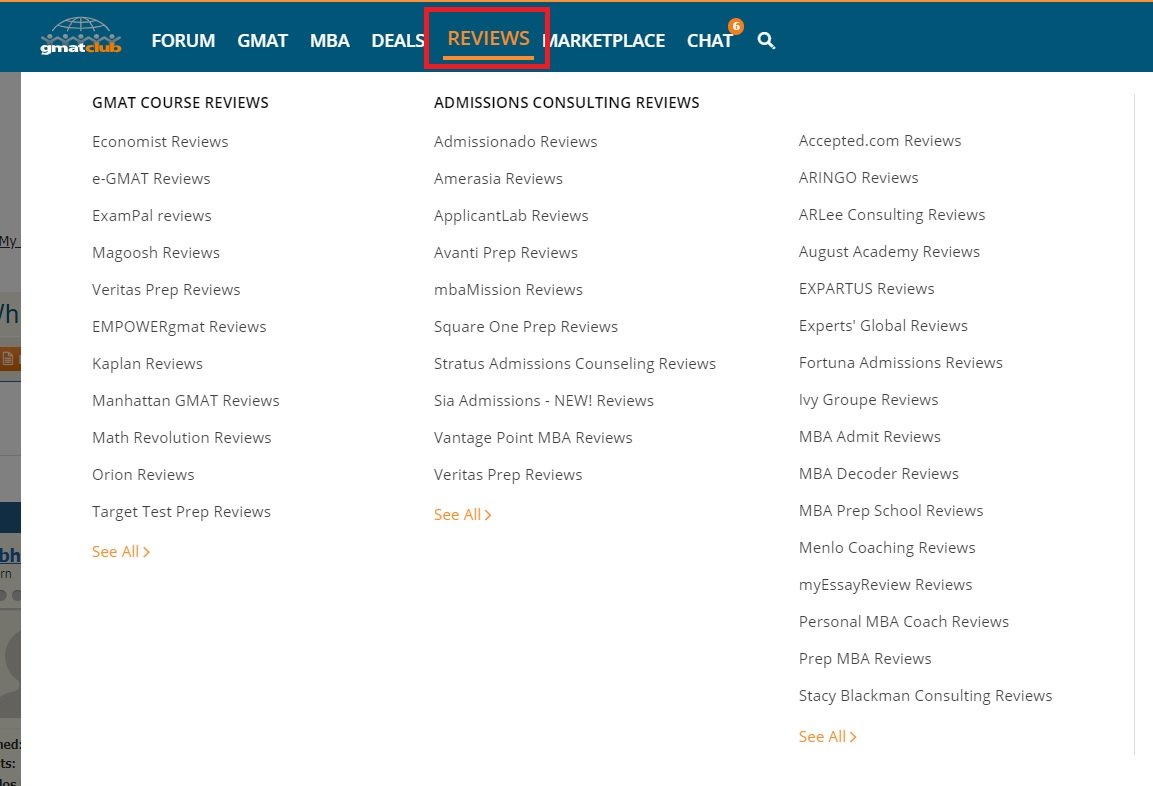Image resolution: width=1153 pixels, height=786 pixels.
Task: Select the REVIEWS menu tab
Action: pos(488,39)
